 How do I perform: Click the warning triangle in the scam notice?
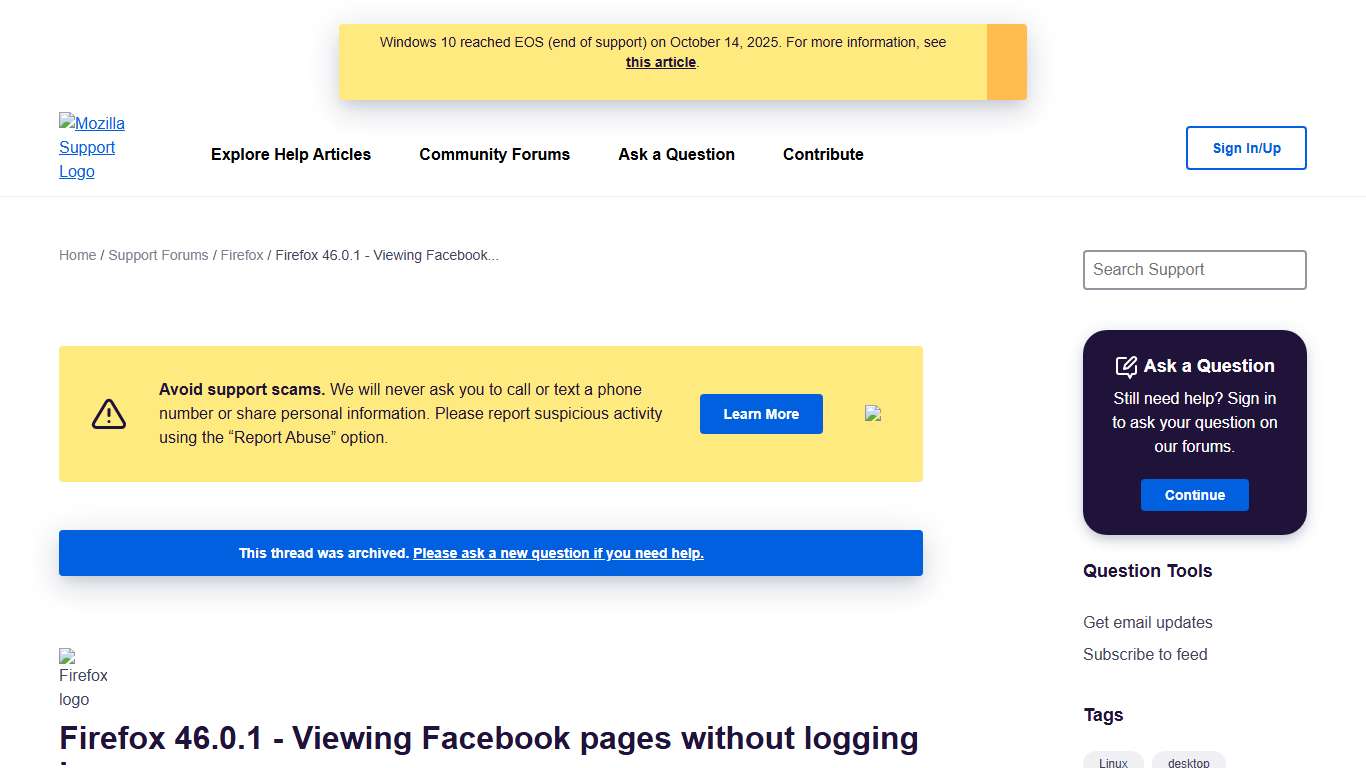point(108,413)
